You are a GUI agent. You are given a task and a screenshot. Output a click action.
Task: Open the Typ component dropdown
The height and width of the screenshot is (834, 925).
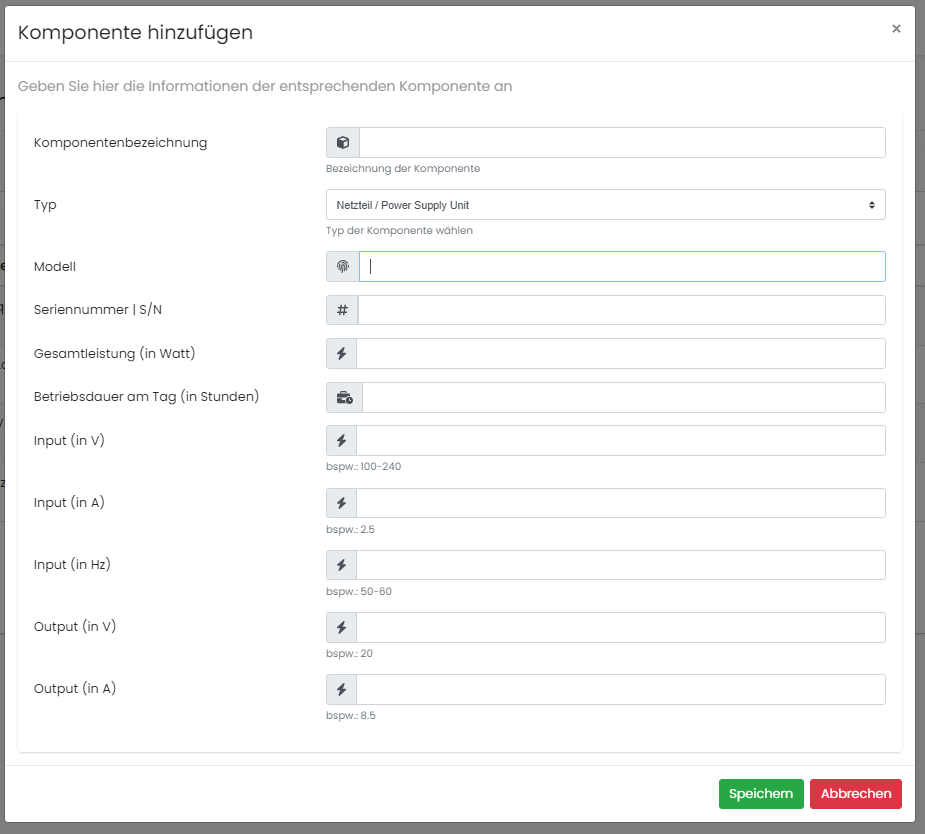[605, 205]
